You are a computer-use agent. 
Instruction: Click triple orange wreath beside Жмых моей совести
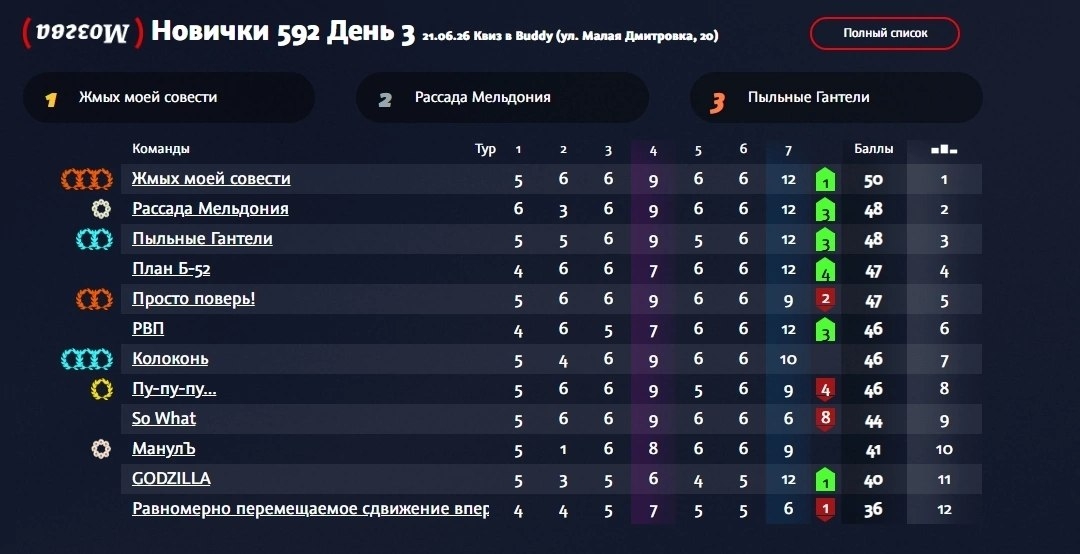coord(87,179)
